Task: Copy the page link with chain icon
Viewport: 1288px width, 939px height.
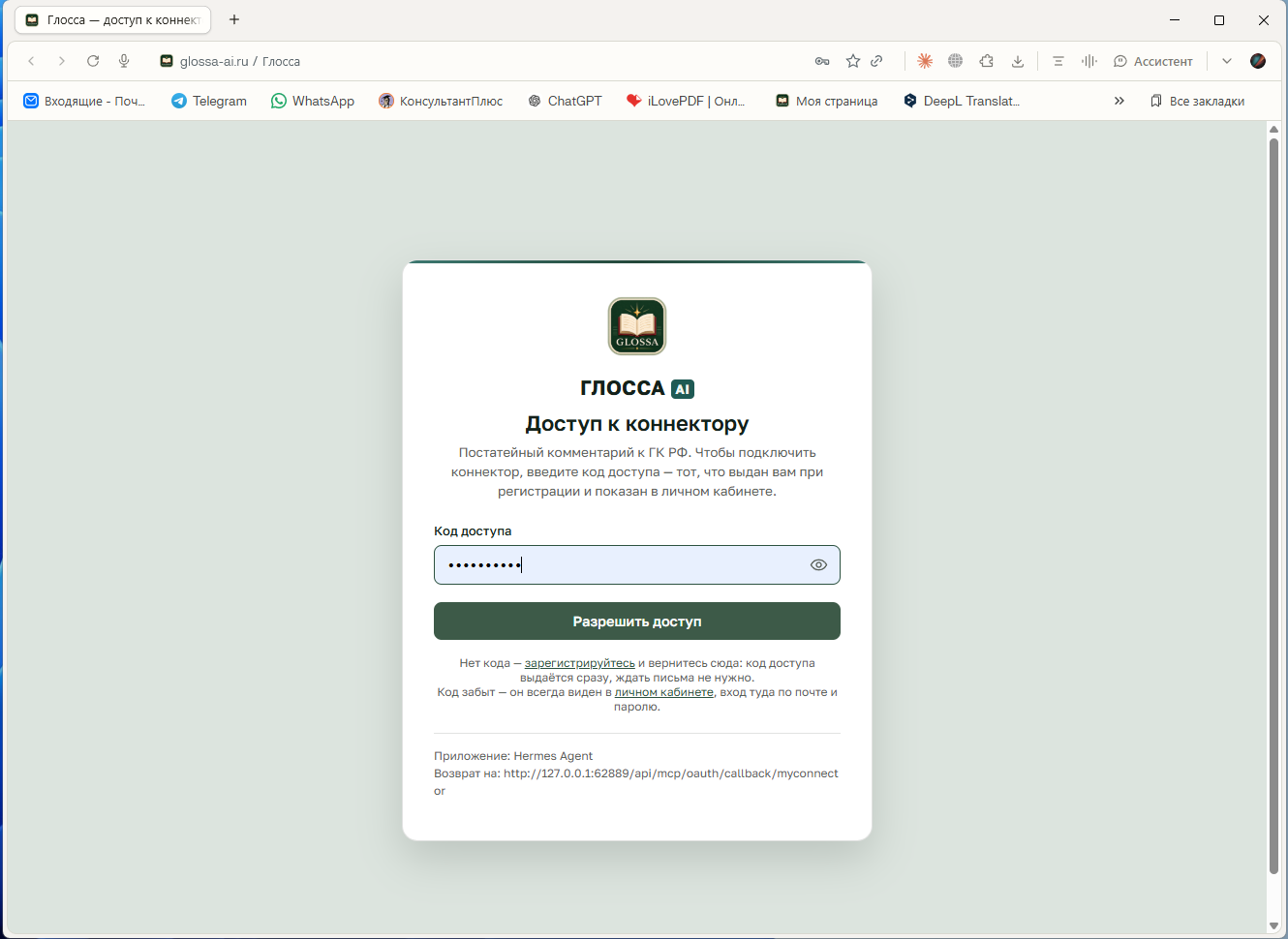Action: coord(876,61)
